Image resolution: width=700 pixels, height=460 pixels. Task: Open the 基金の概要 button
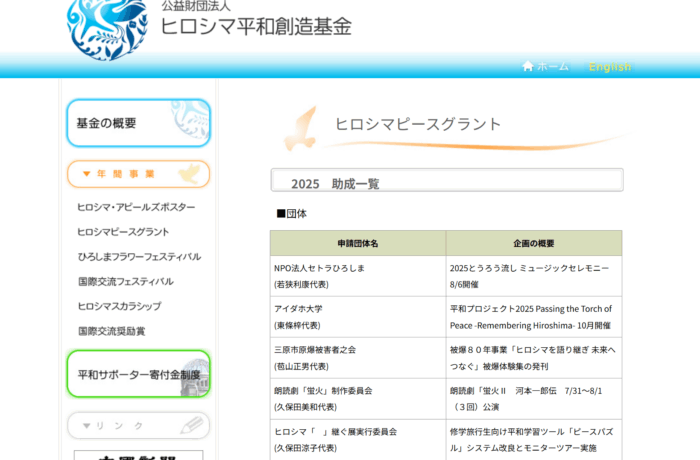click(138, 123)
